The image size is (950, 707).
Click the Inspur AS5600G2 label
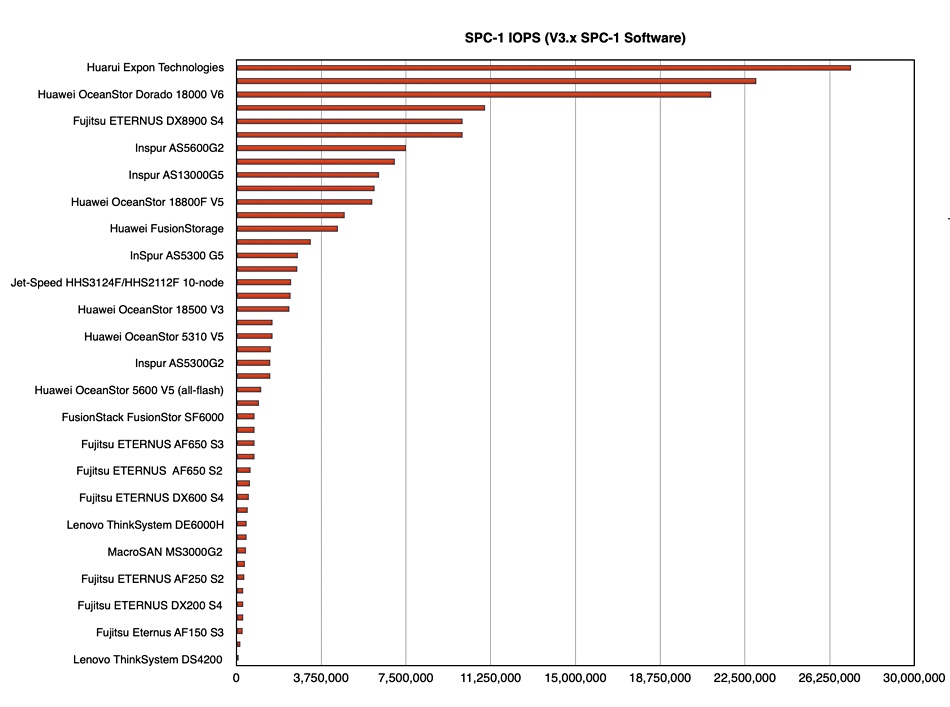tap(179, 148)
